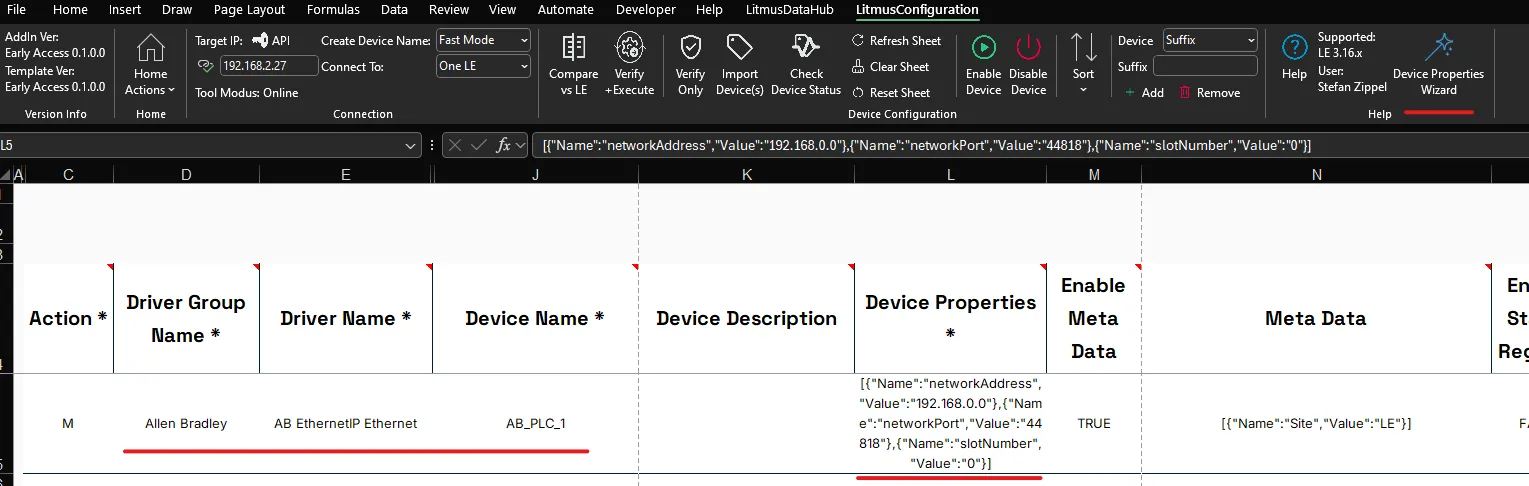Select the LitmusConfiguration tab
Screen dimensions: 1529x486
pyautogui.click(x=917, y=10)
